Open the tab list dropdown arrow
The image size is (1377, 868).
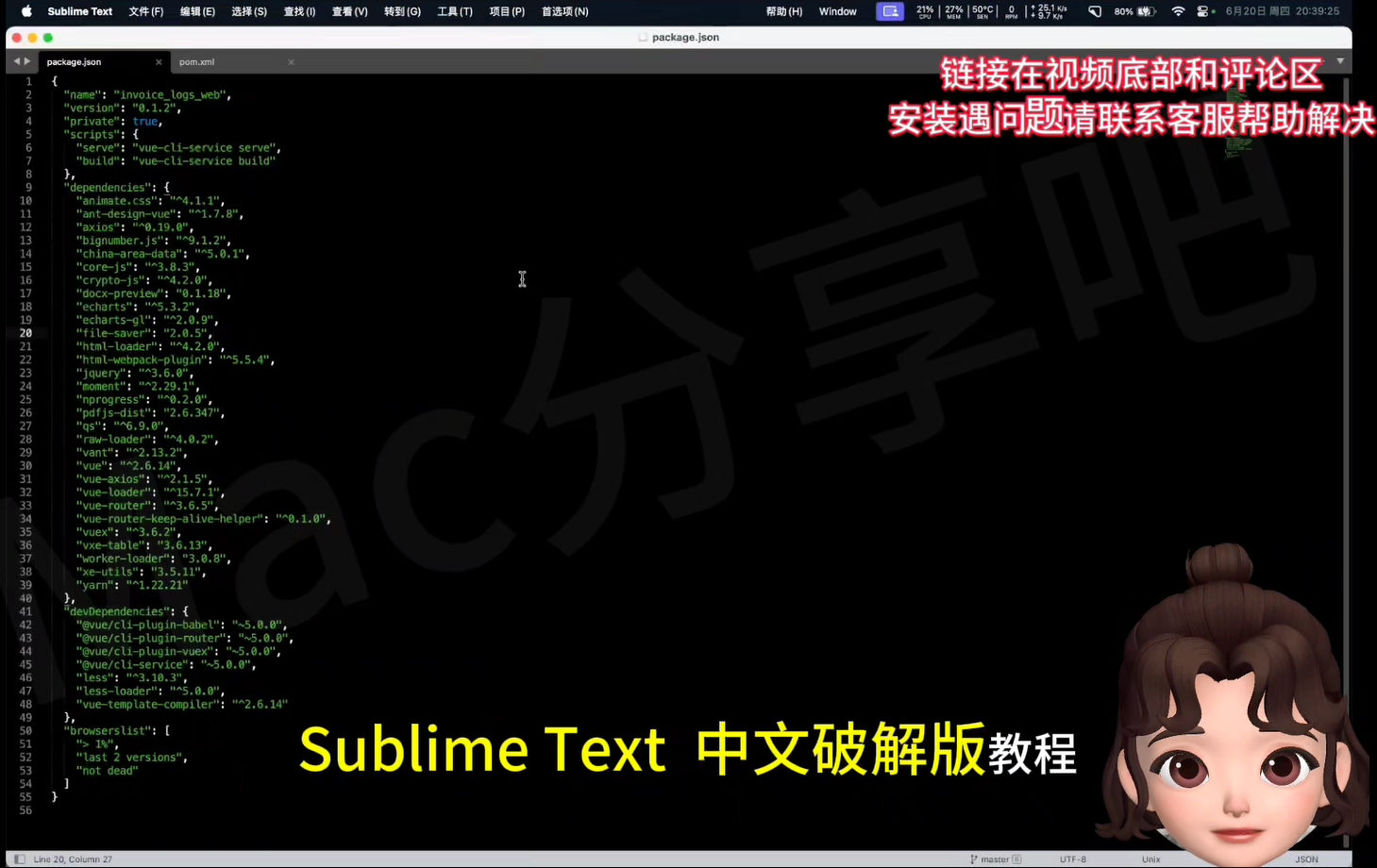1340,61
